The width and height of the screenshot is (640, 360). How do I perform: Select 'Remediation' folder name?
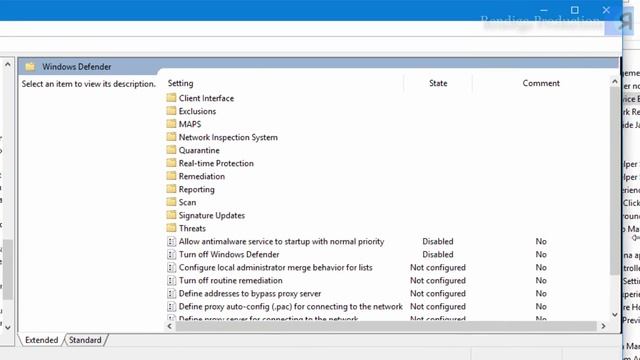click(x=202, y=176)
